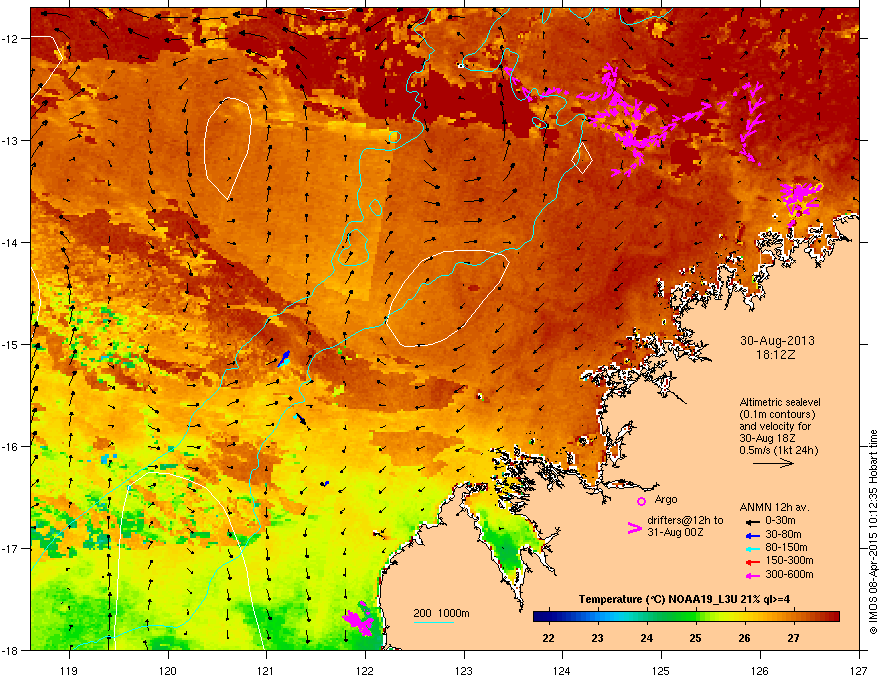Viewport: 880px width, 680px height.
Task: Click the longitude axis label 126
Action: [x=760, y=670]
